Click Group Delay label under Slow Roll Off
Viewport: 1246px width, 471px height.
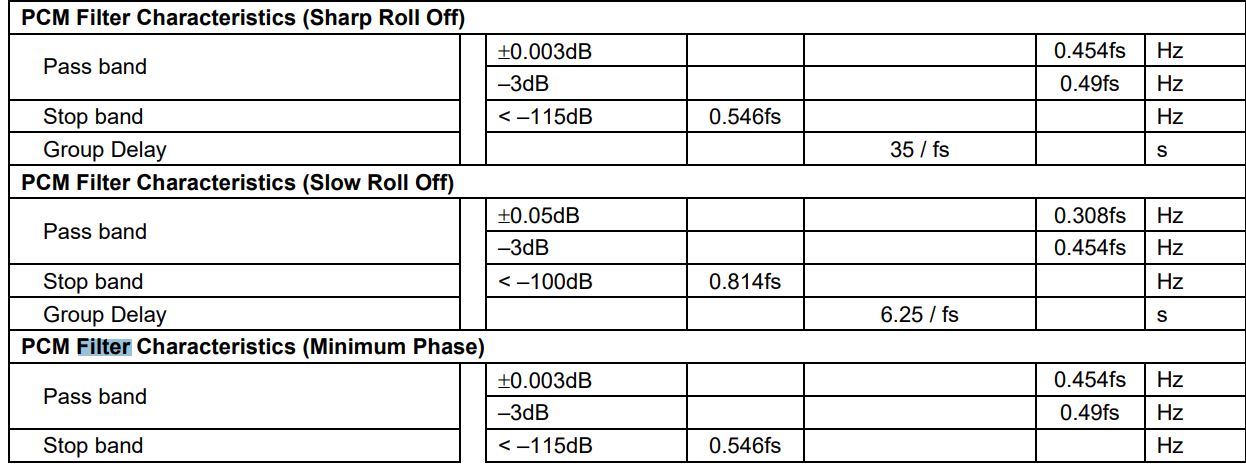point(105,315)
